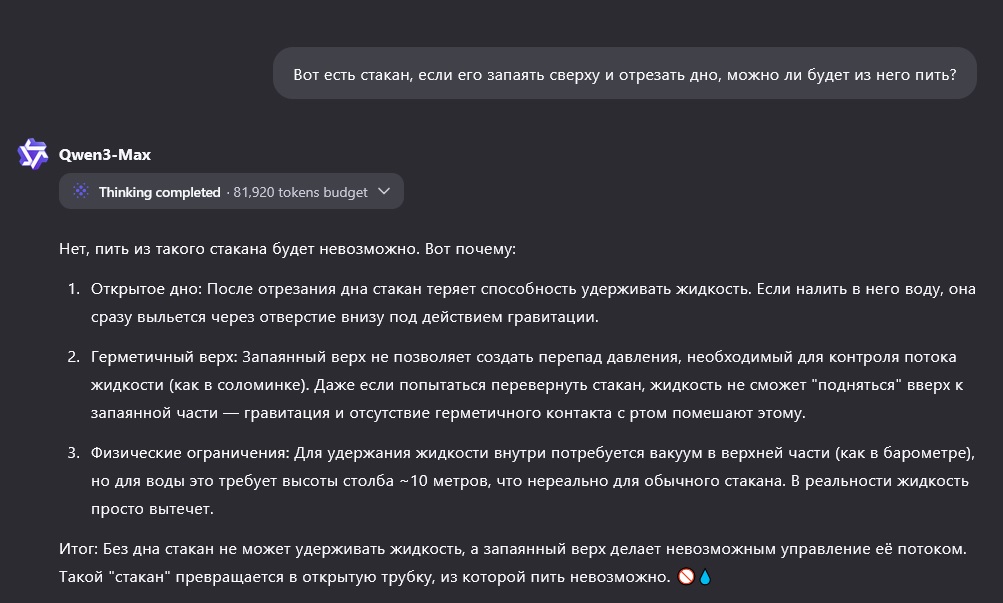Click the list number 2 marker
Viewport: 1003px width, 603px height.
tap(73, 357)
